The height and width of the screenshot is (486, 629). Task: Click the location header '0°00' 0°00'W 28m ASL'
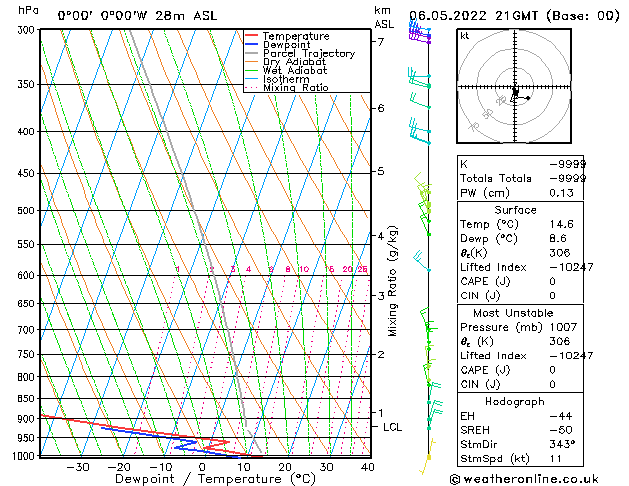click(x=137, y=16)
